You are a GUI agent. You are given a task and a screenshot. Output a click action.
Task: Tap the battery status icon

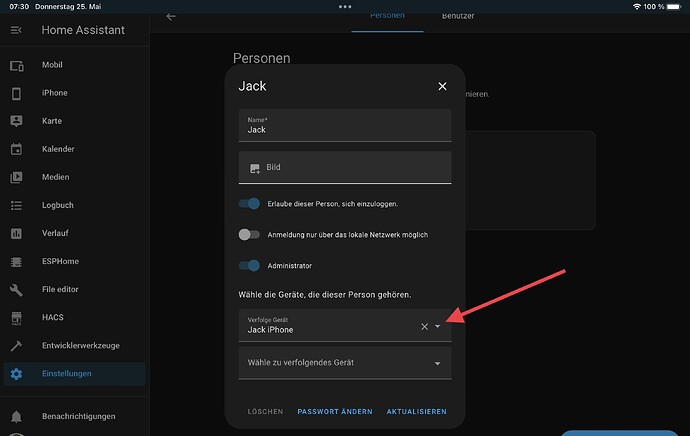674,7
